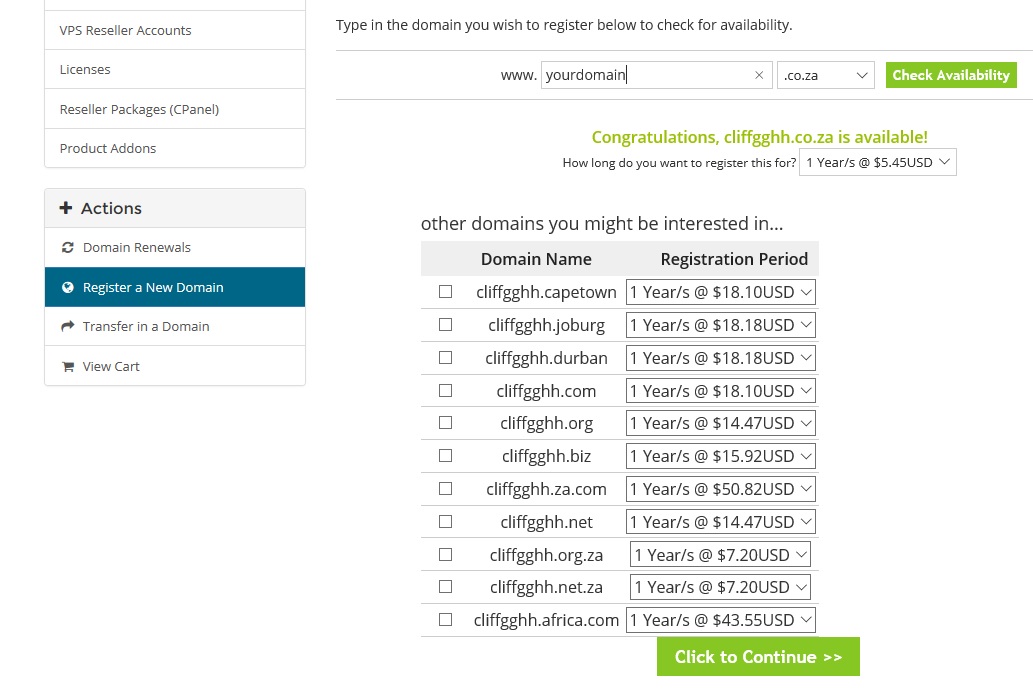This screenshot has width=1033, height=693.
Task: Enable the cliffgghh.africa.com checkbox
Action: point(445,619)
